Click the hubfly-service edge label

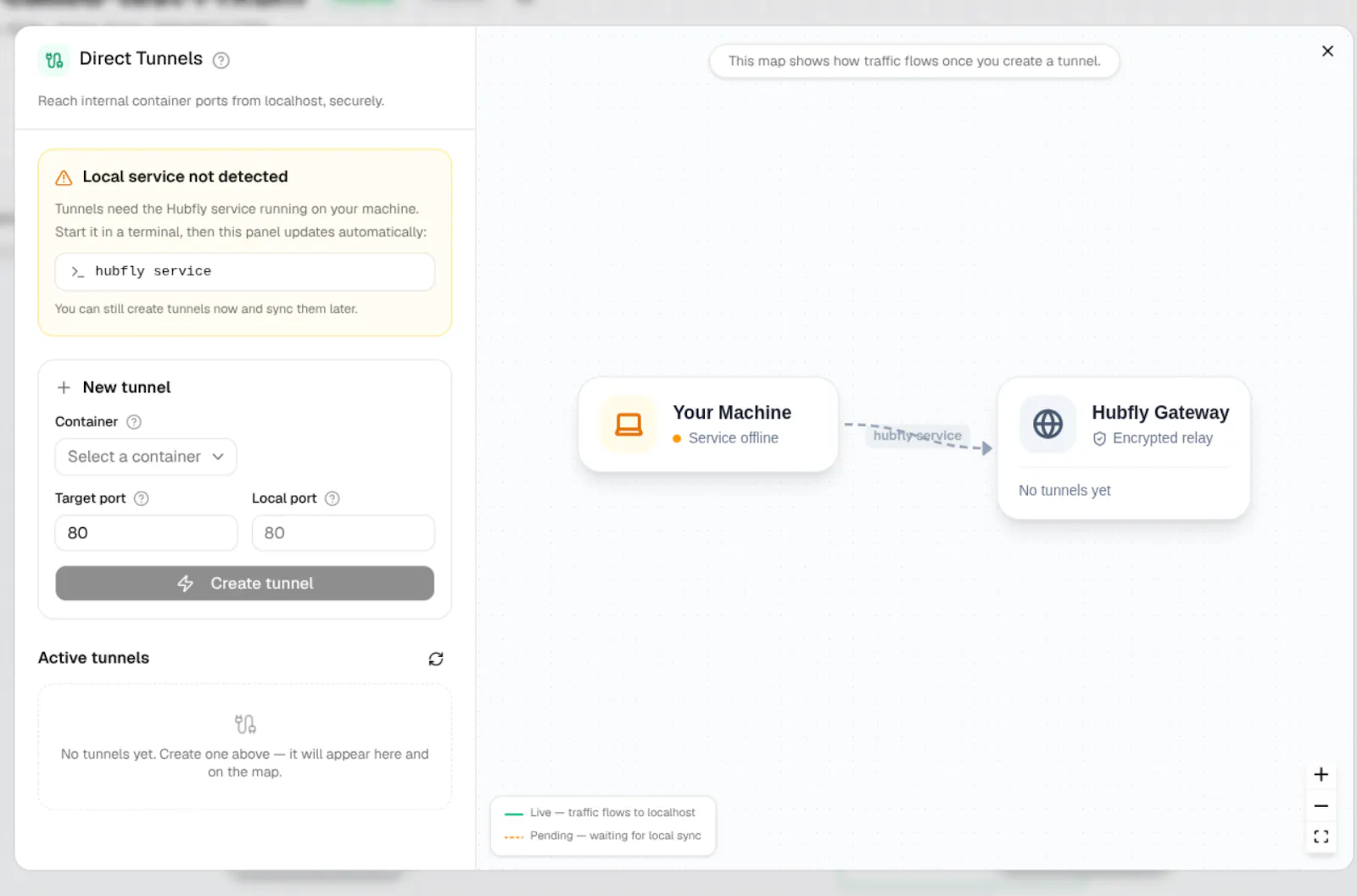(918, 436)
